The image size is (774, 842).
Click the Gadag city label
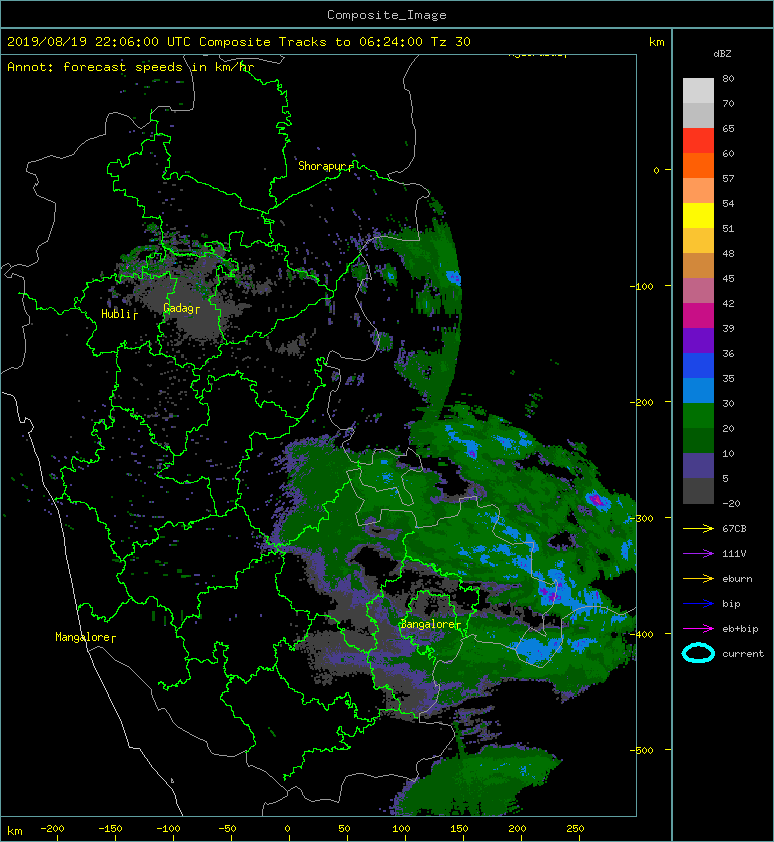(x=178, y=308)
